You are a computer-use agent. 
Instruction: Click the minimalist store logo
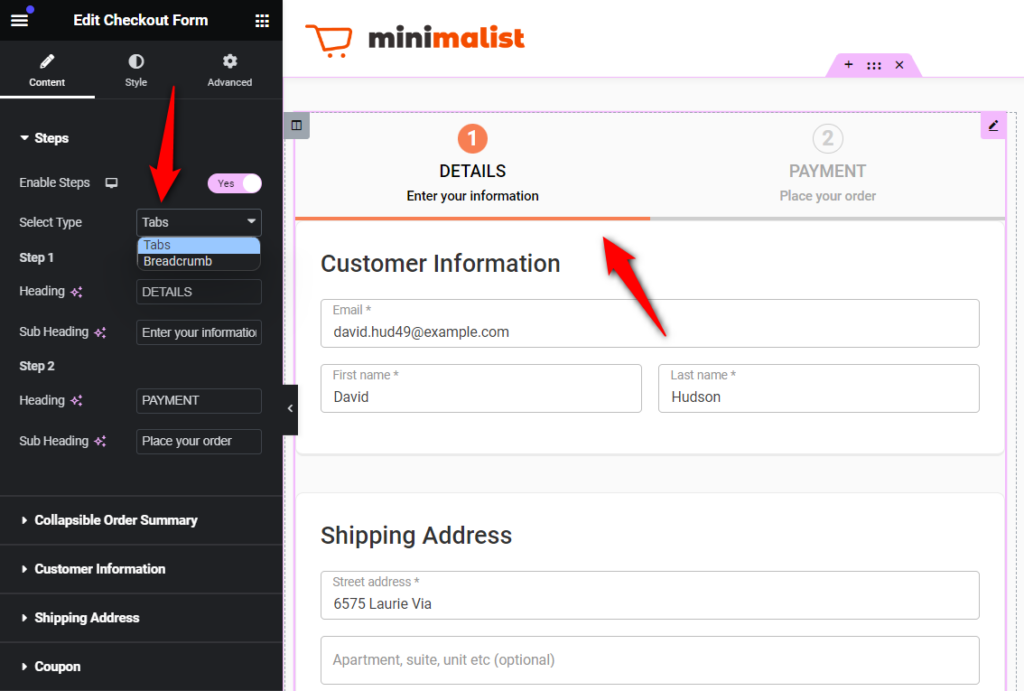click(x=415, y=38)
